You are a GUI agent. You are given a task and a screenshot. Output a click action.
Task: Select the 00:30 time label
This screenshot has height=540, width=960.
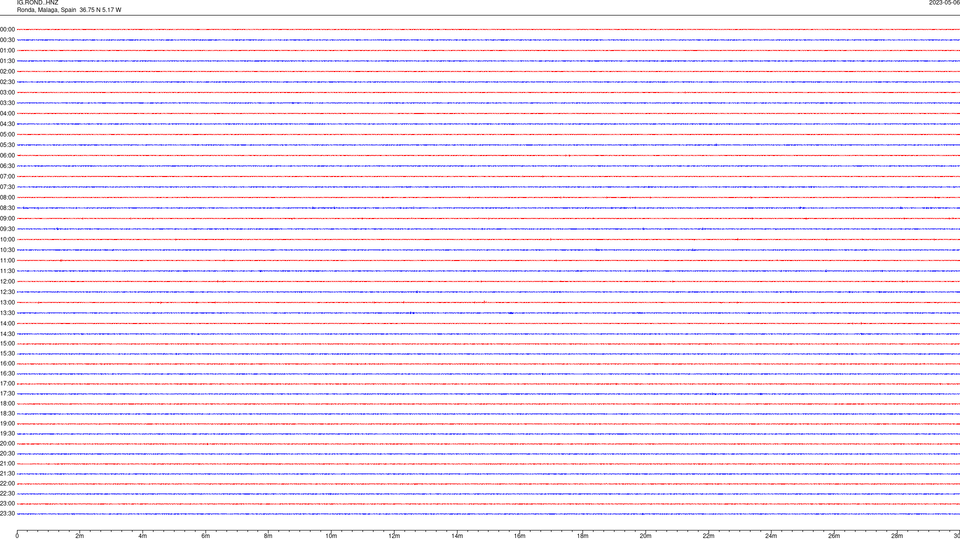pos(7,40)
